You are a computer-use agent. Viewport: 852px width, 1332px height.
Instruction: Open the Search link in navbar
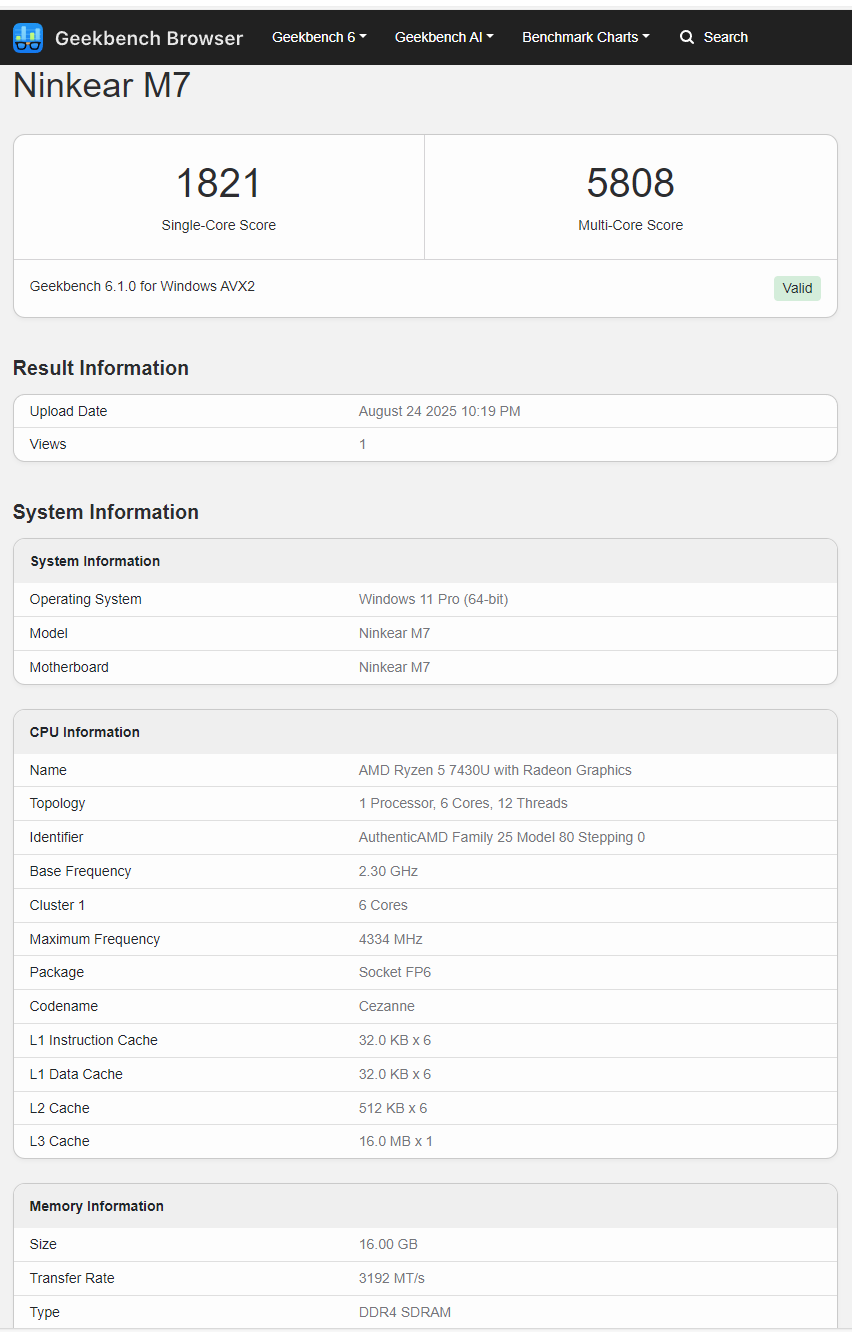click(x=714, y=37)
